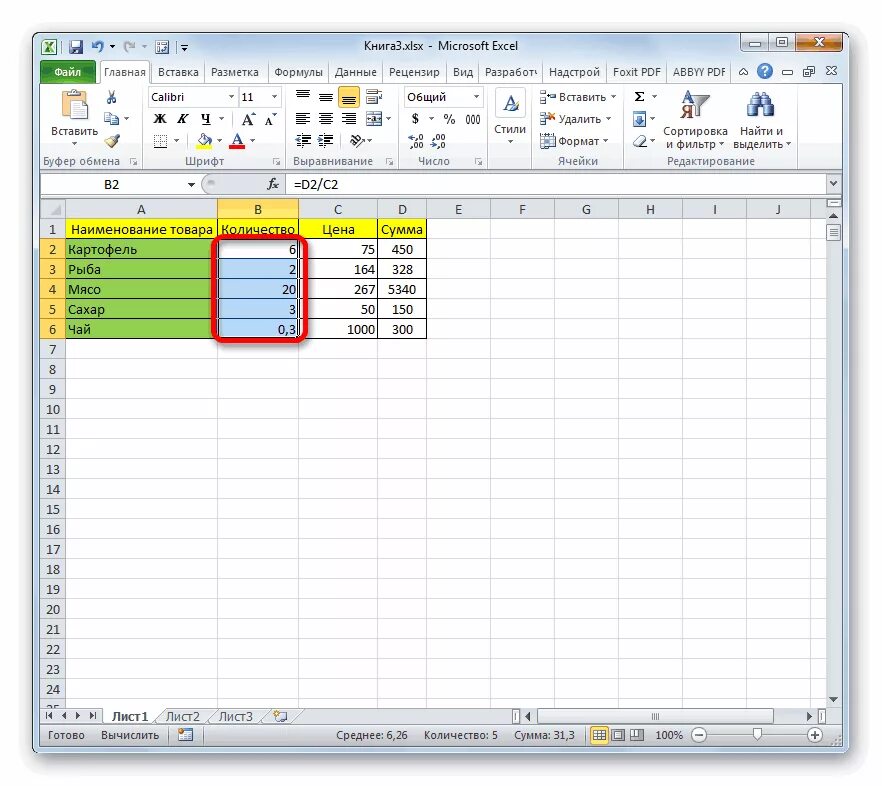Click the large Paste clipboard icon
Image resolution: width=882 pixels, height=786 pixels.
coord(74,106)
